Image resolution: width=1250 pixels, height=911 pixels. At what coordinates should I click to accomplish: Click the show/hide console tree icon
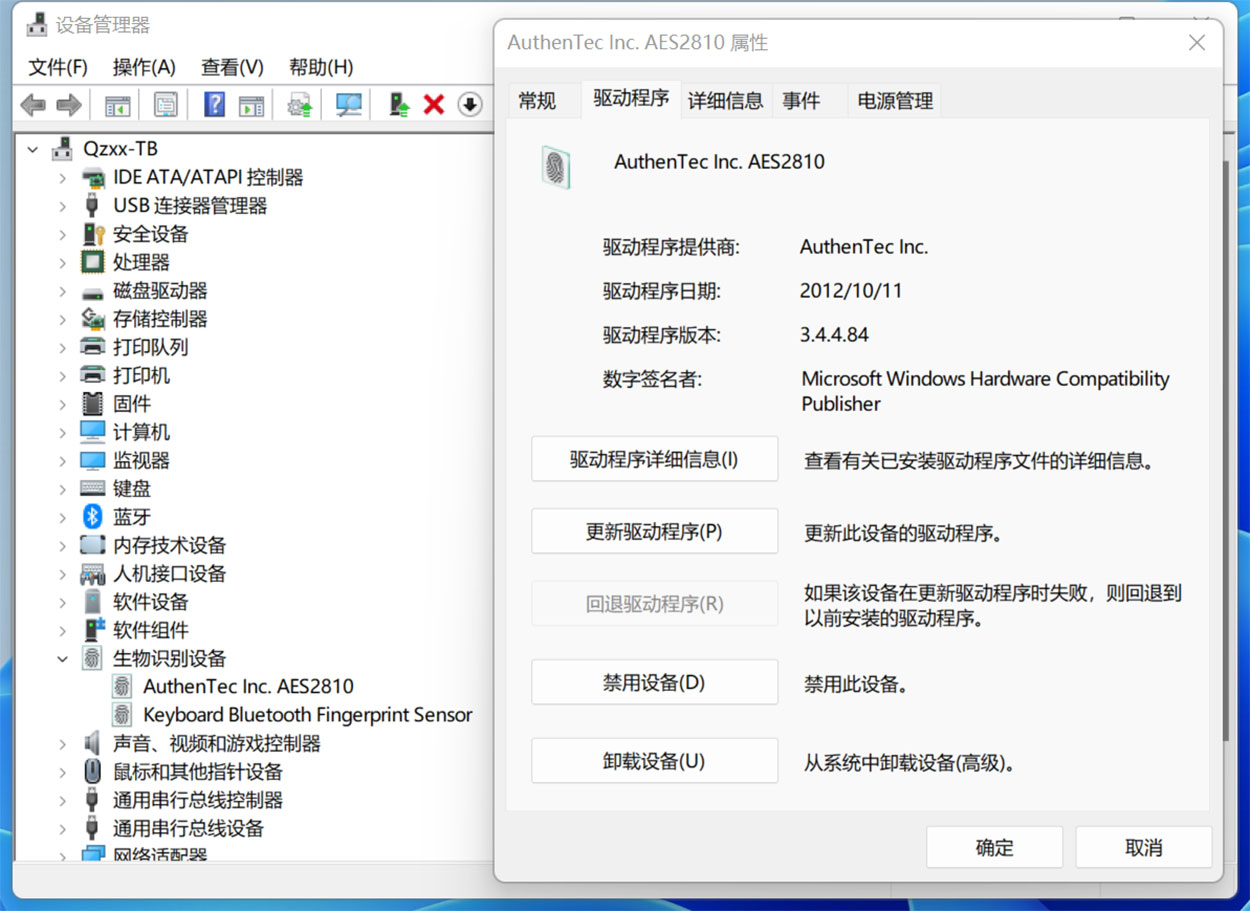(120, 104)
